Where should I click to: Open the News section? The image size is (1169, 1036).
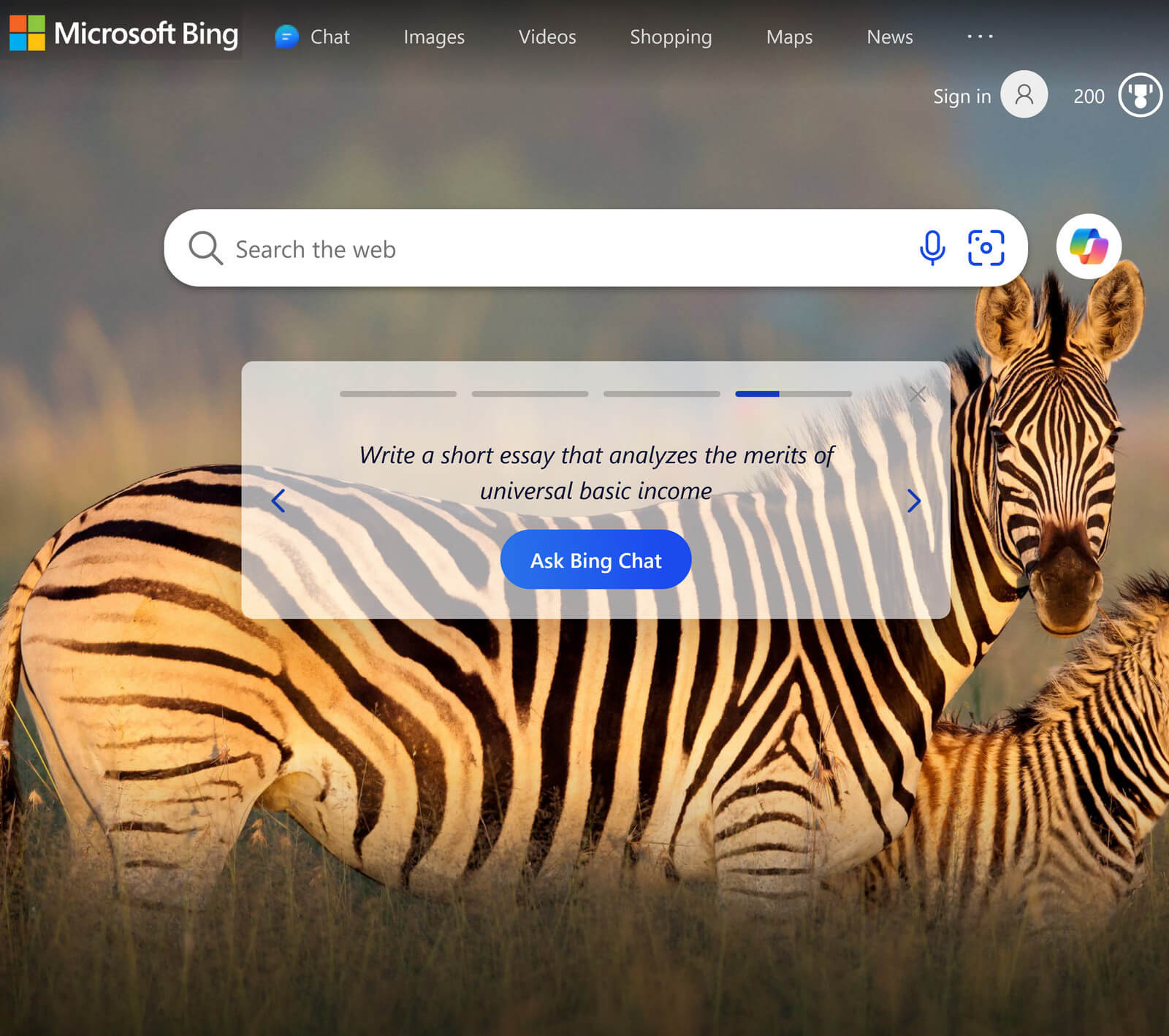[888, 37]
